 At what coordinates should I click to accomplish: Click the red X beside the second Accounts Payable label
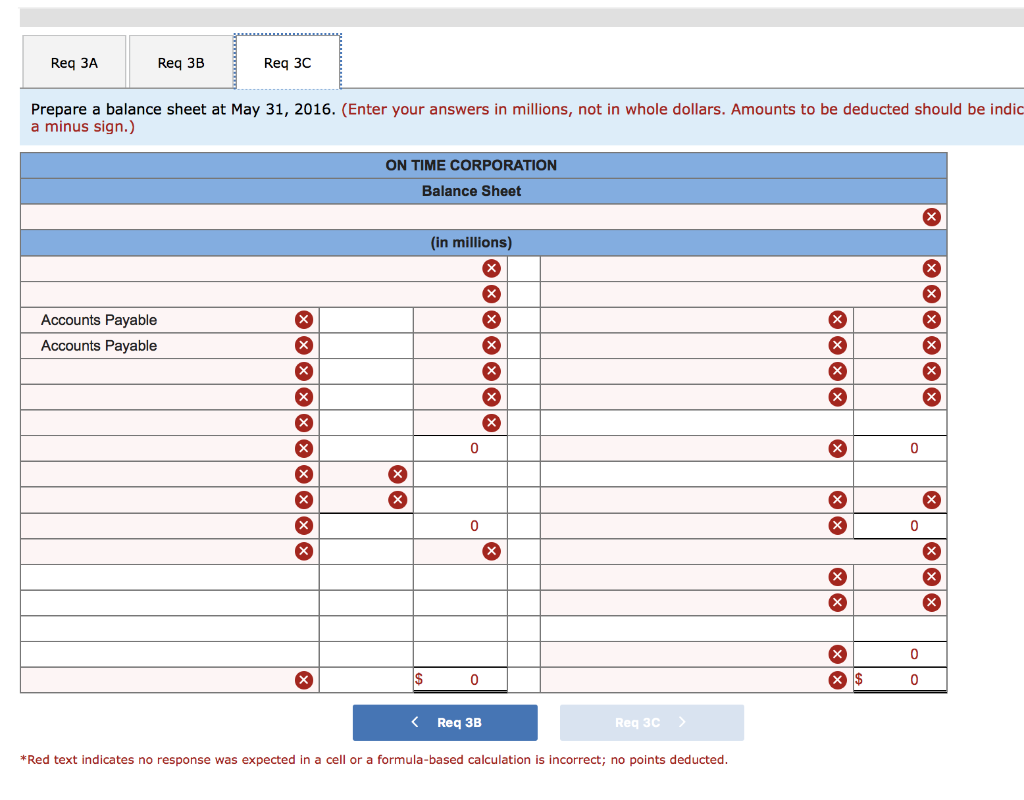pyautogui.click(x=303, y=345)
